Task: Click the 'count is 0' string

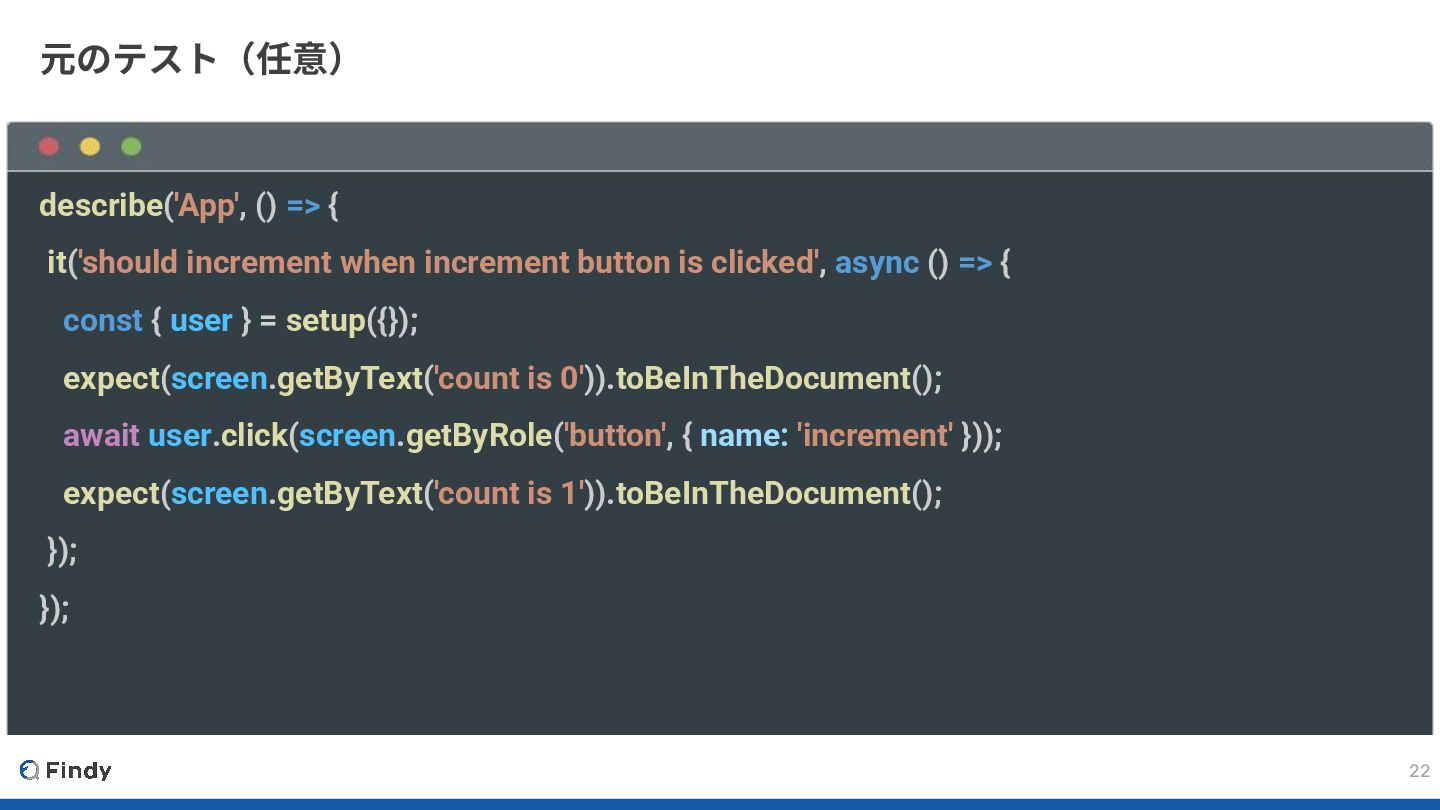Action: (509, 379)
